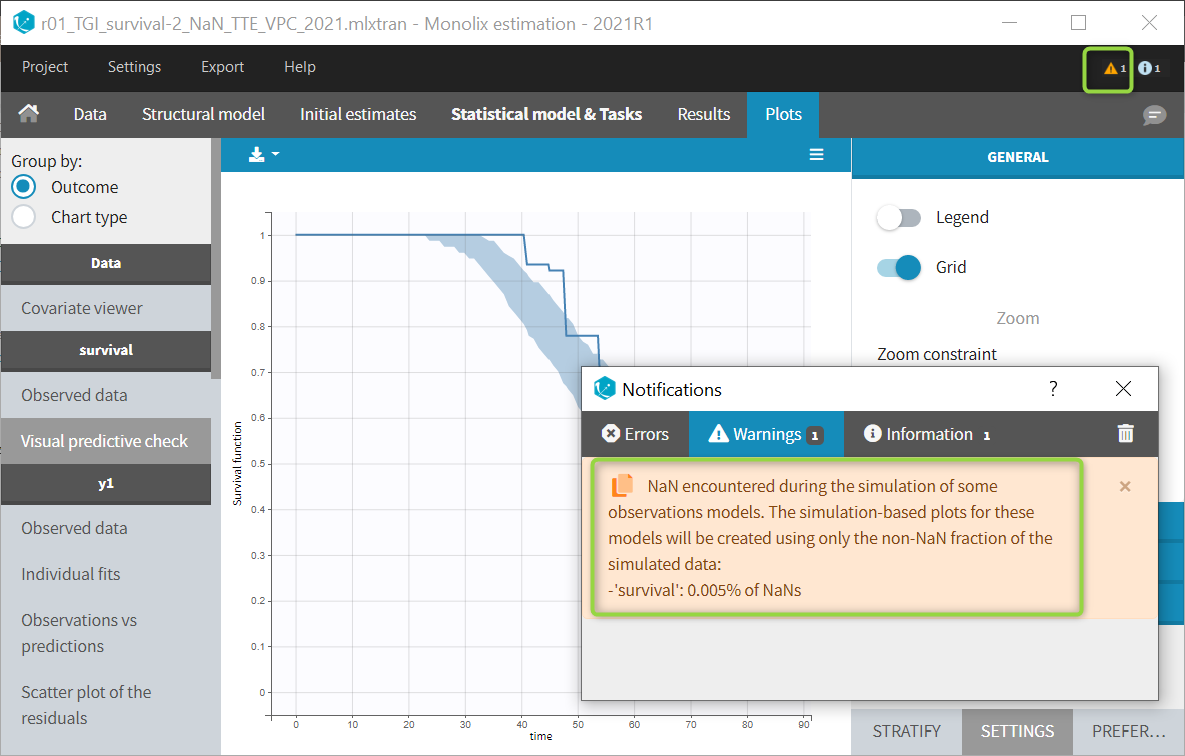This screenshot has height=756, width=1185.
Task: Dismiss the NaN warning with x
Action: coord(1125,486)
